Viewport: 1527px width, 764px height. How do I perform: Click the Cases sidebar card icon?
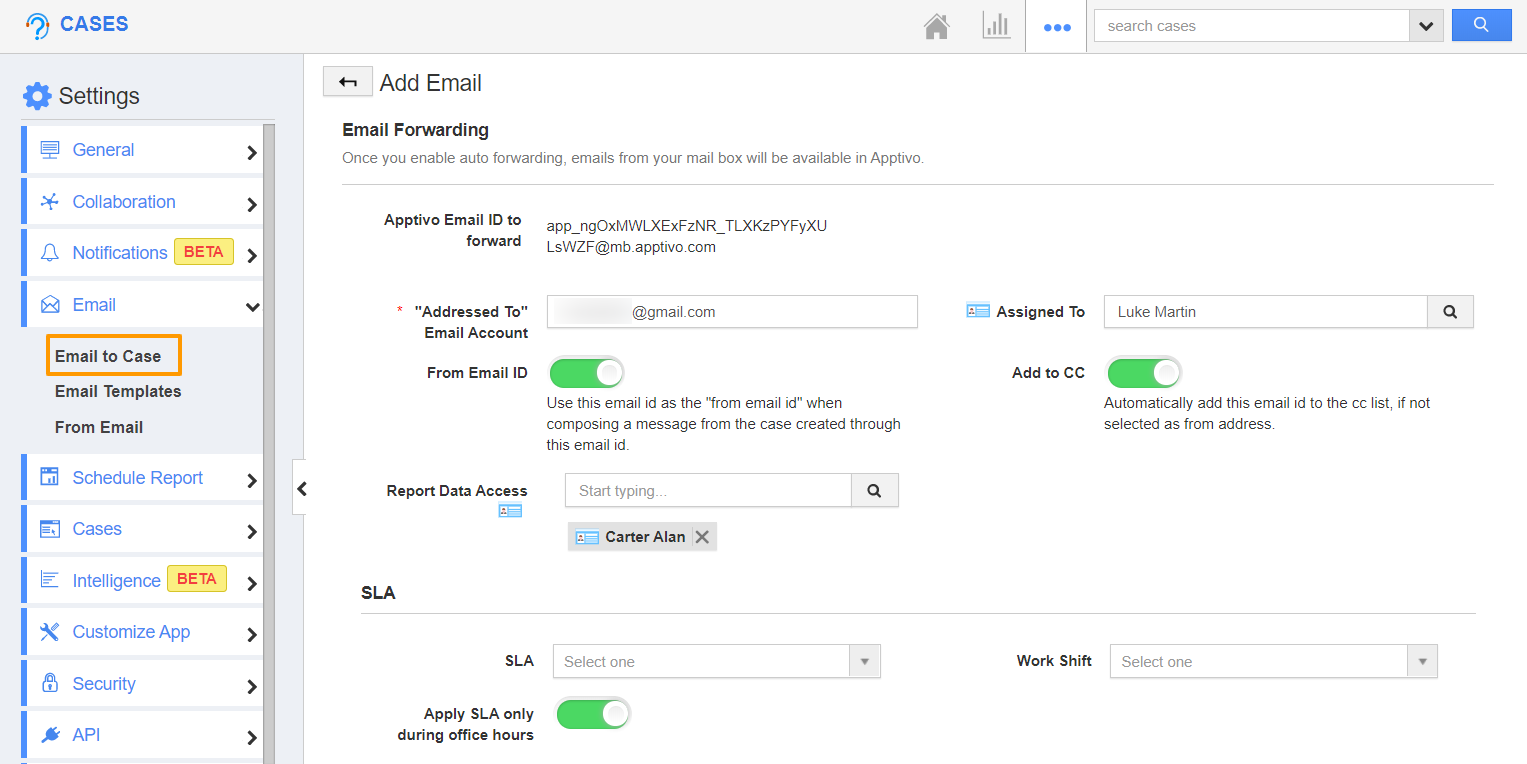coord(50,529)
